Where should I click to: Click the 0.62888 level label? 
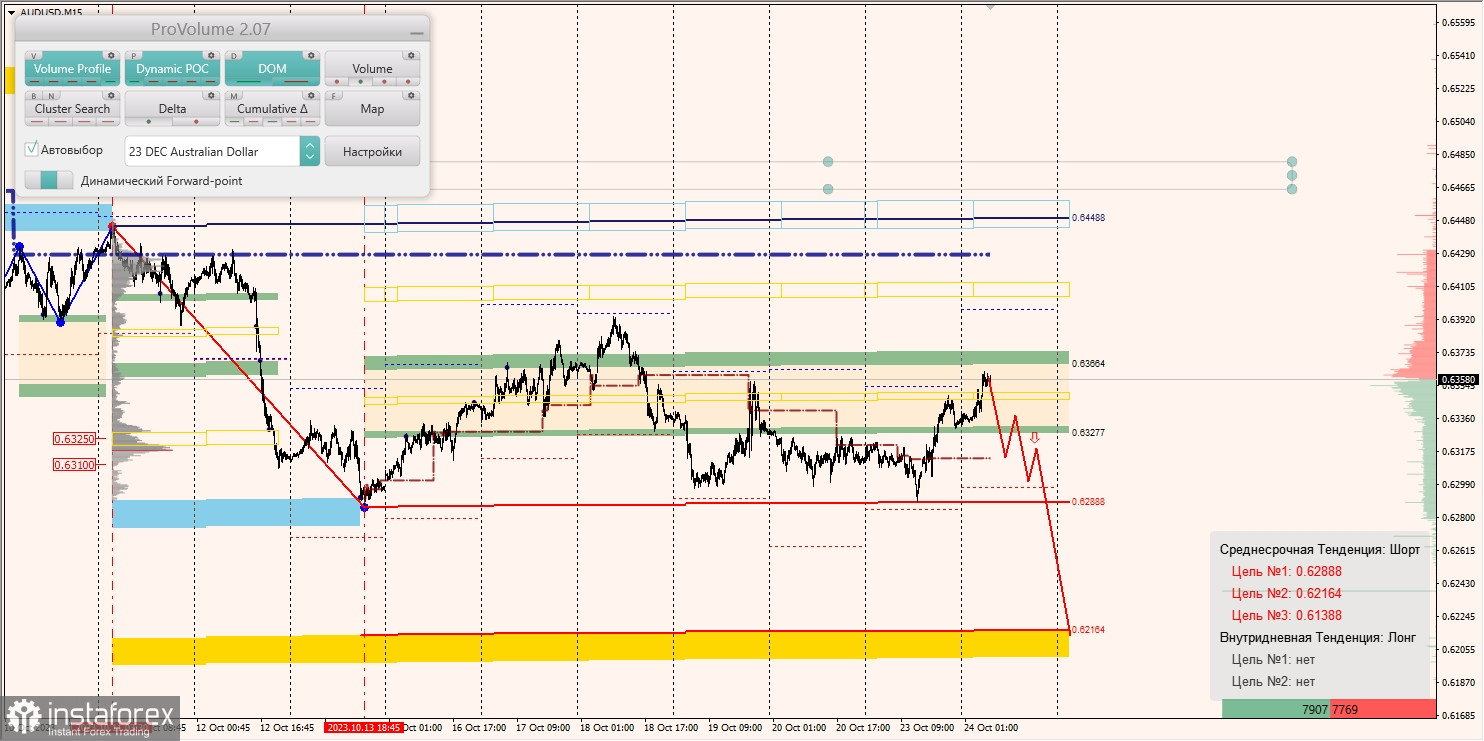1088,501
